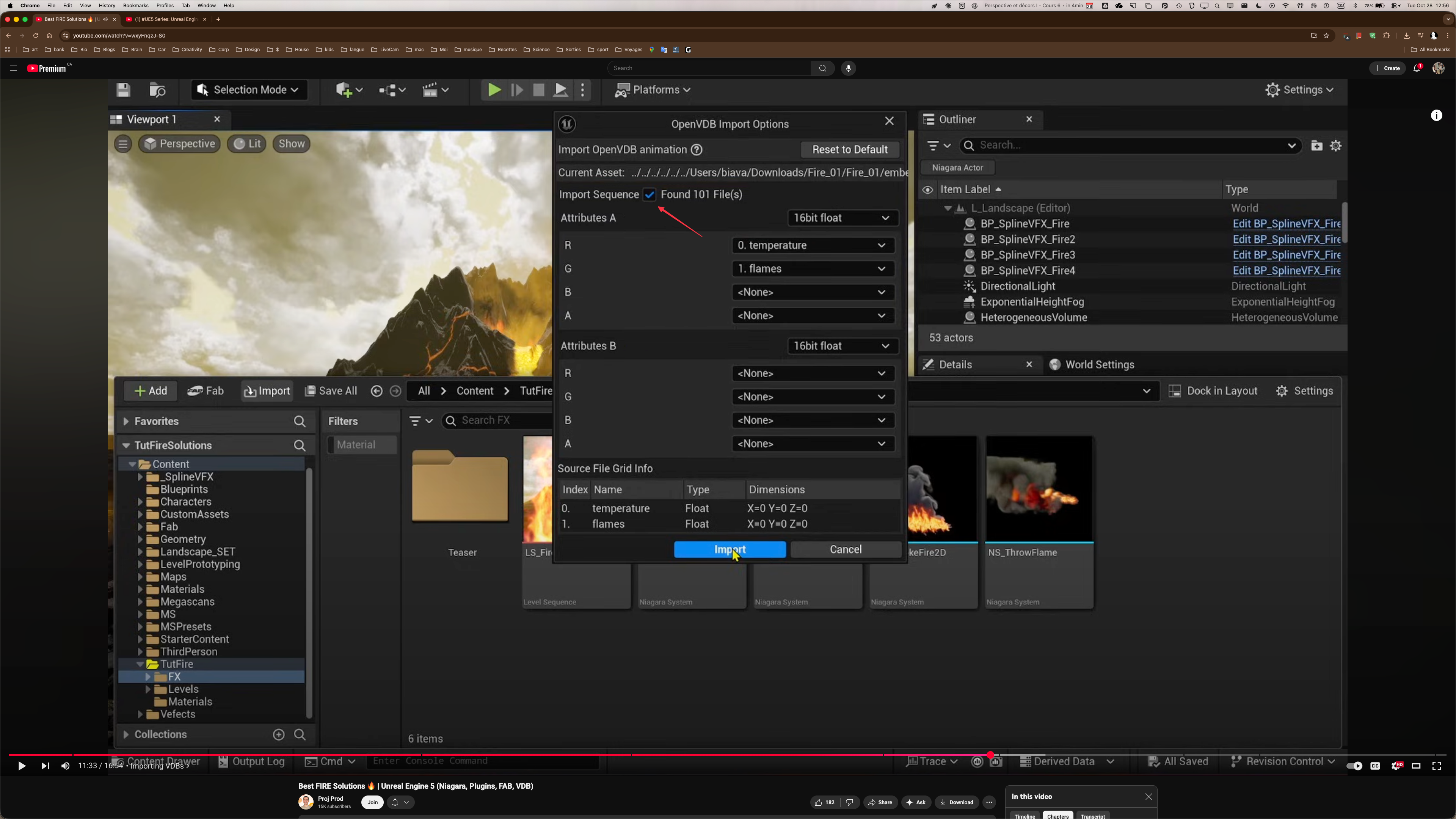Click the Outliner add folder icon
The image size is (1456, 819).
1316,146
